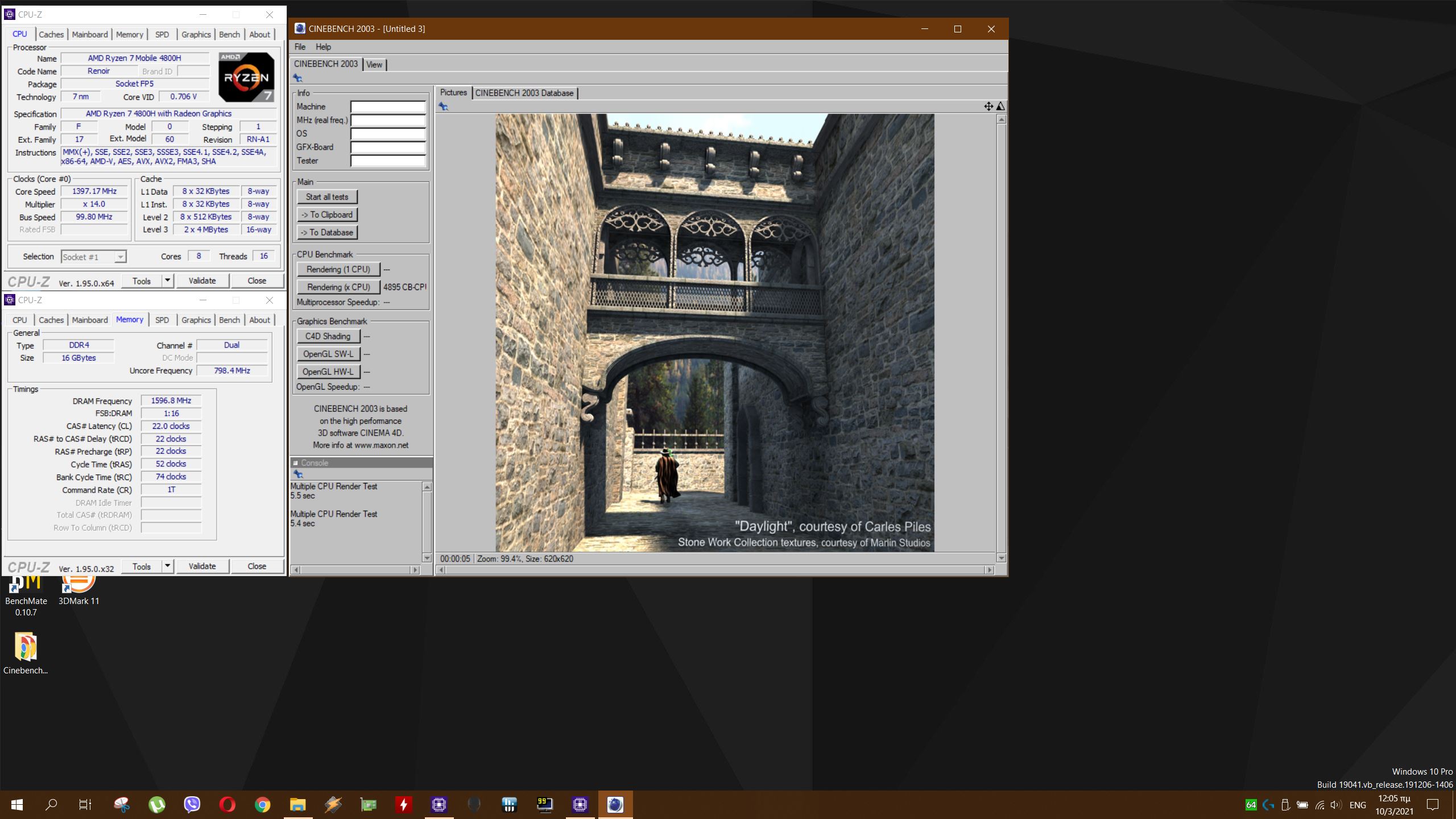Image resolution: width=1456 pixels, height=819 pixels.
Task: Open the CINEBENCH 2003 Database tab
Action: coord(524,93)
